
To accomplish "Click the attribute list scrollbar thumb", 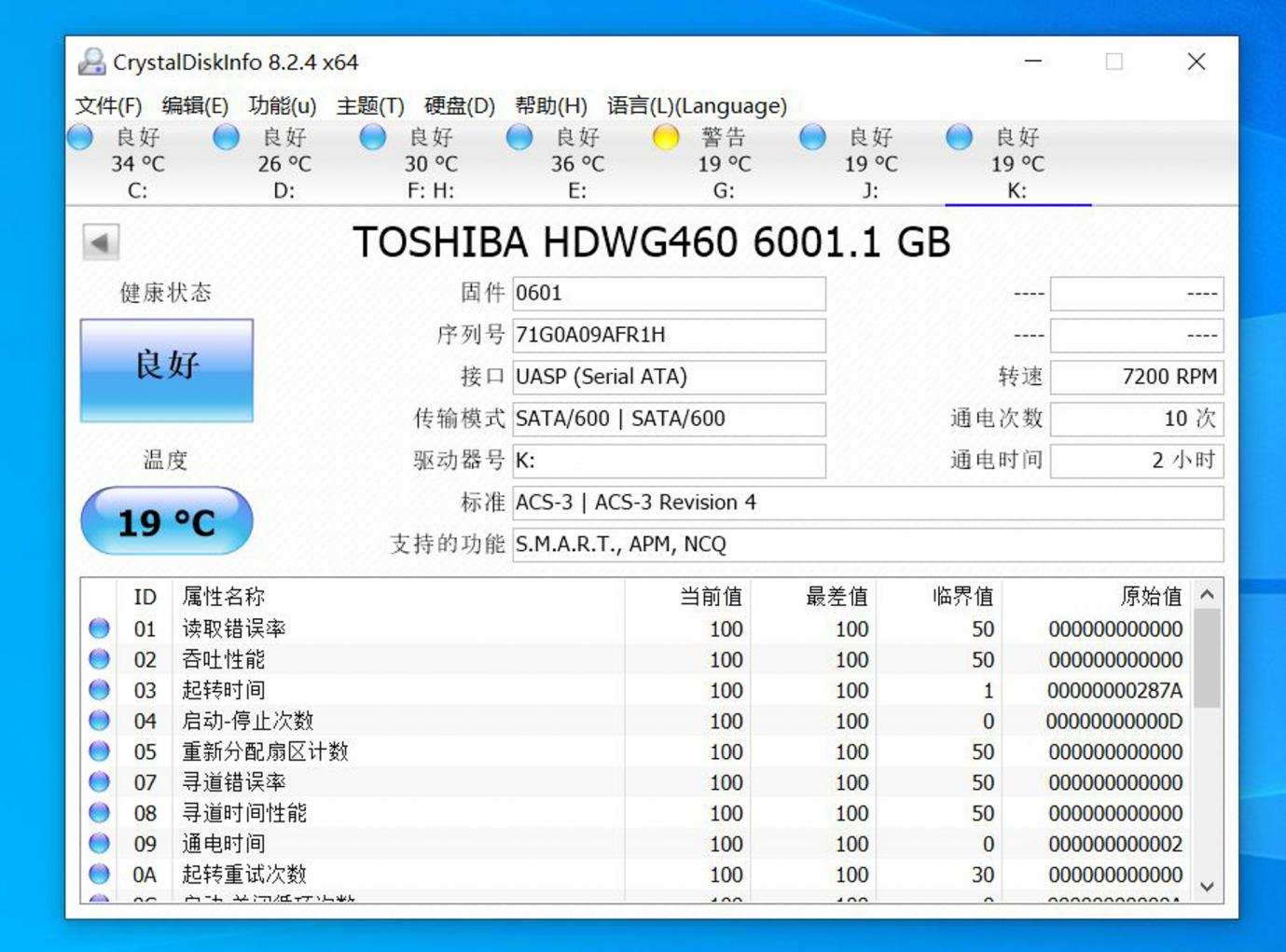I will coord(1207,658).
